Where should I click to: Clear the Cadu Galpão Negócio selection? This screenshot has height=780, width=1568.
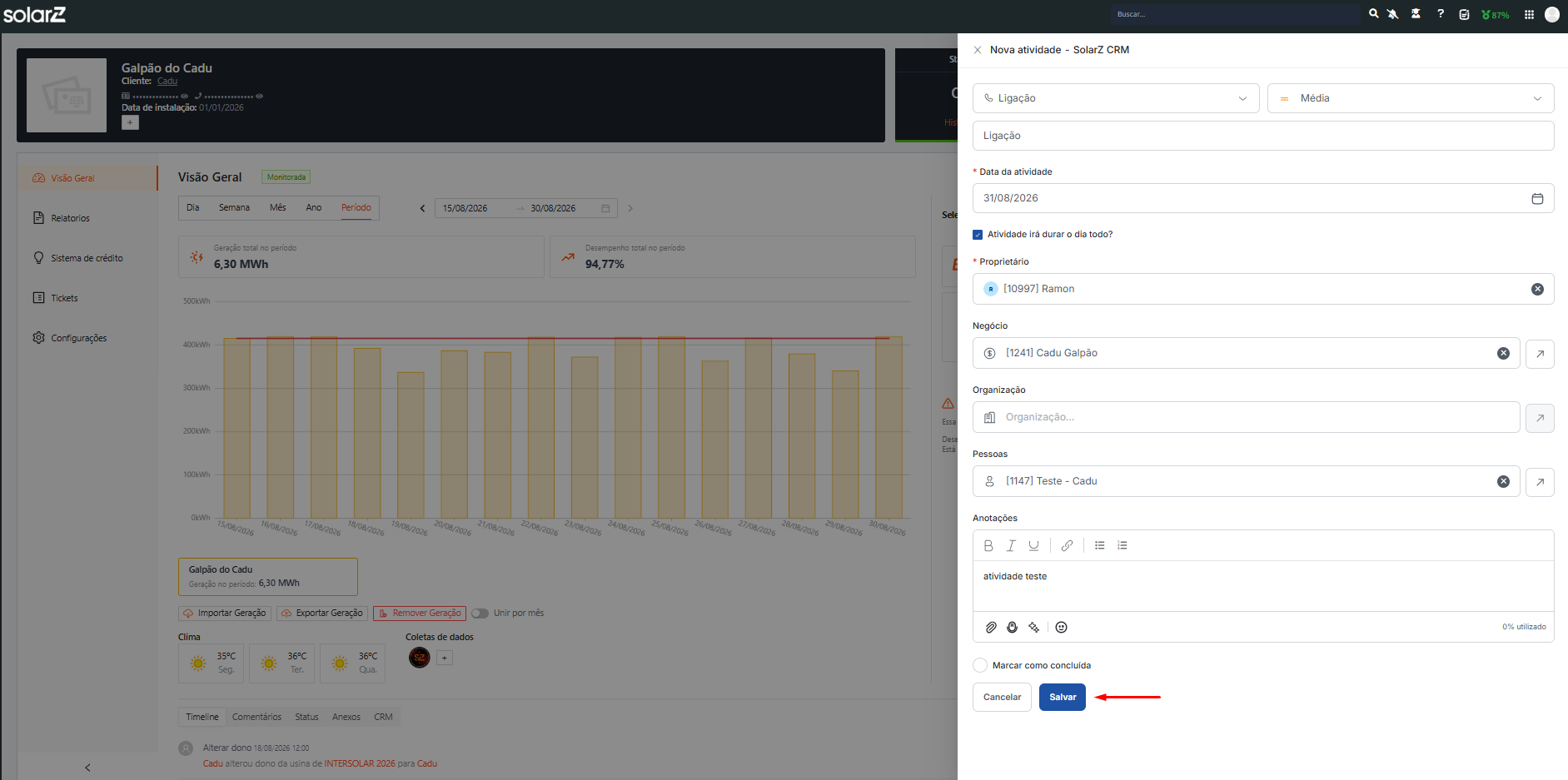tap(1503, 353)
